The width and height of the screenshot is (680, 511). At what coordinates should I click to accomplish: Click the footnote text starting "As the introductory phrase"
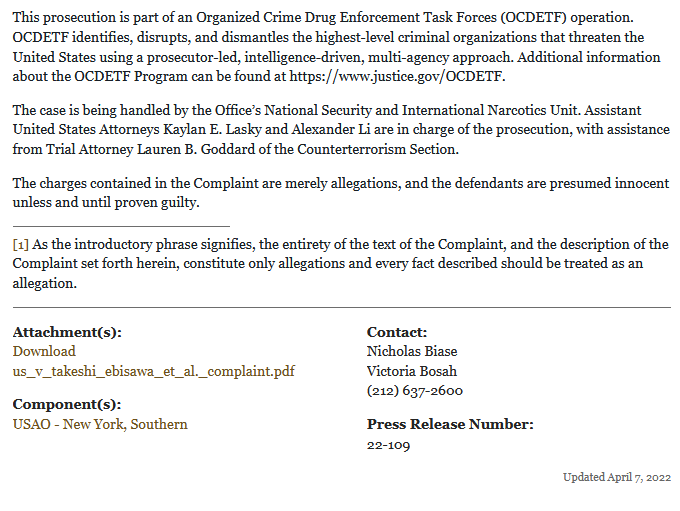(340, 264)
